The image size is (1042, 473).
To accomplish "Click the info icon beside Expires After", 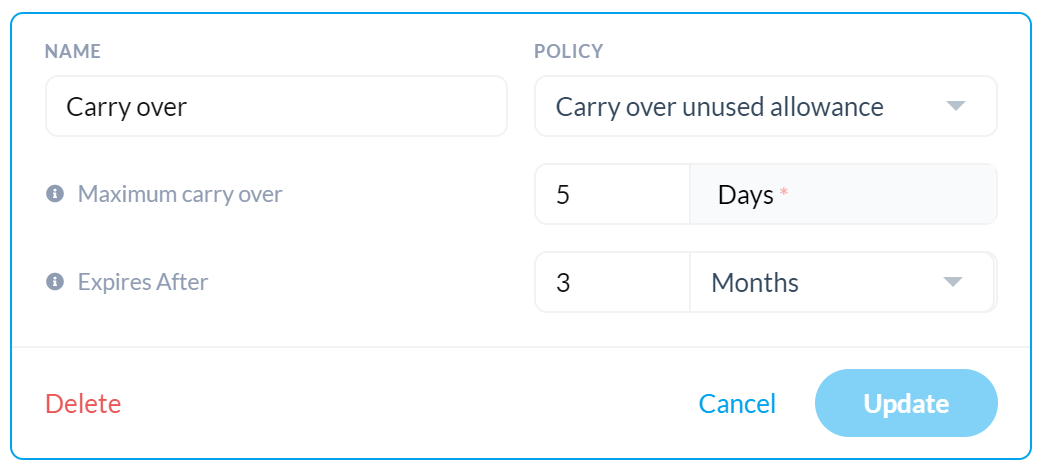I will tap(54, 282).
